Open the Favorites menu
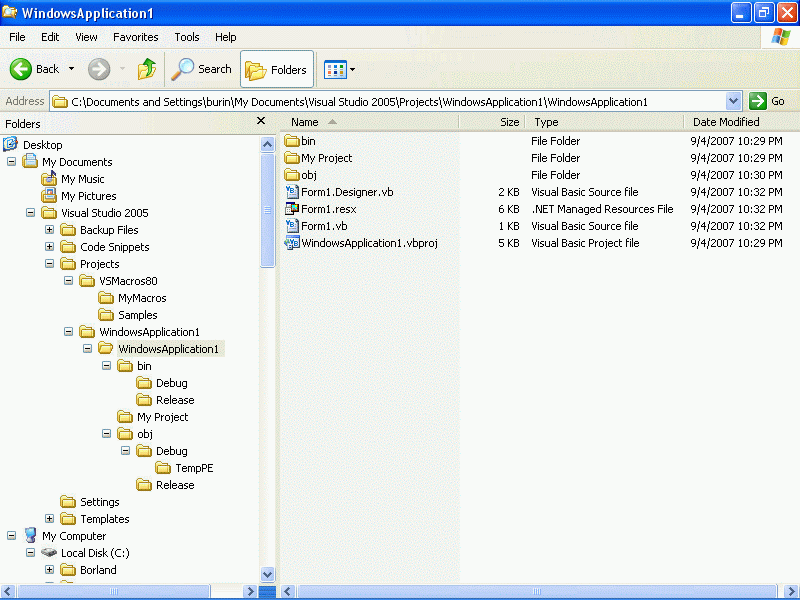 136,37
